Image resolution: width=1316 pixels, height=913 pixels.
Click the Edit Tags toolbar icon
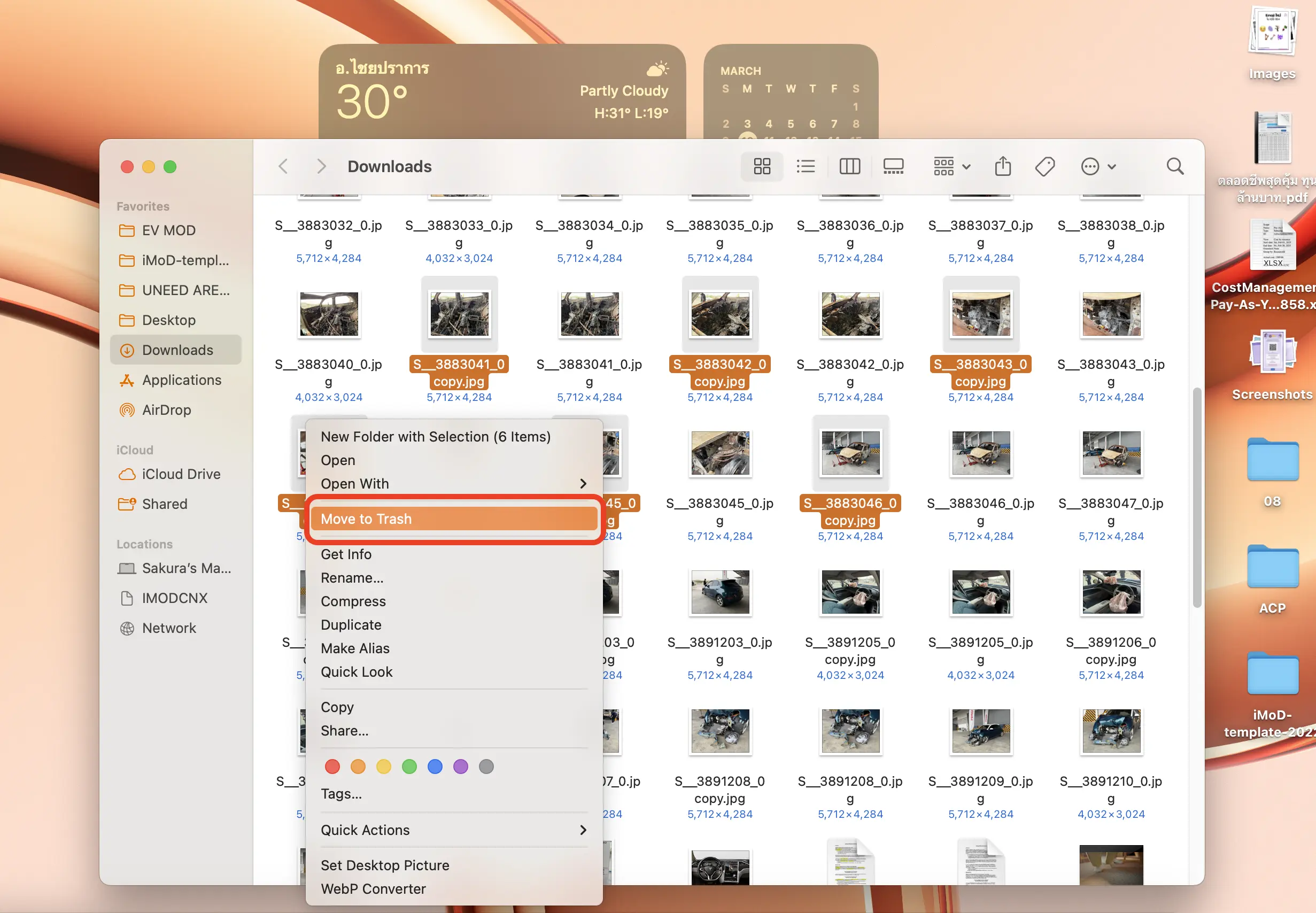(x=1045, y=166)
